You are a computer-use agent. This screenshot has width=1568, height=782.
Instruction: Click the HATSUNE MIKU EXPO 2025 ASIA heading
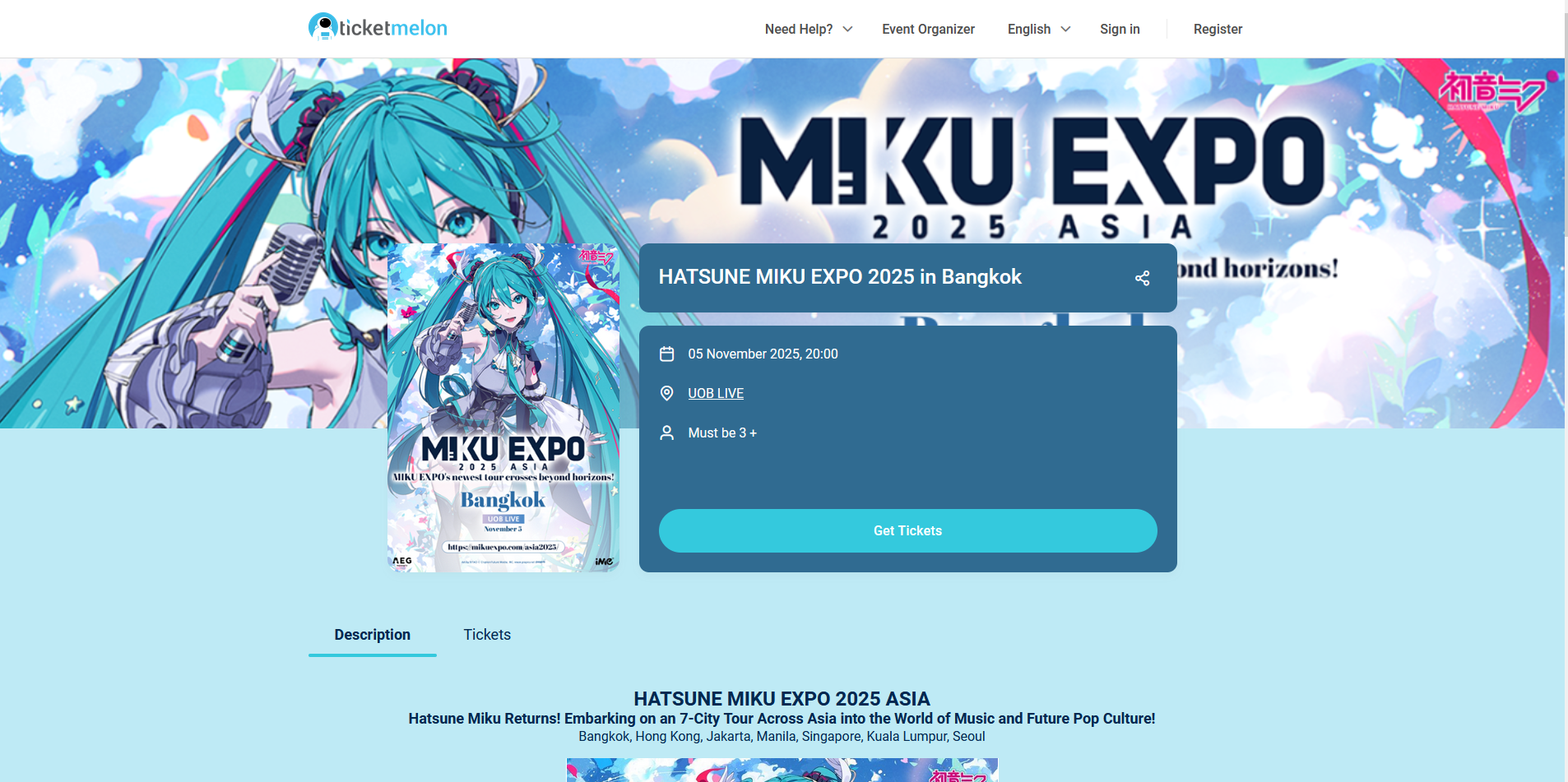coord(782,698)
